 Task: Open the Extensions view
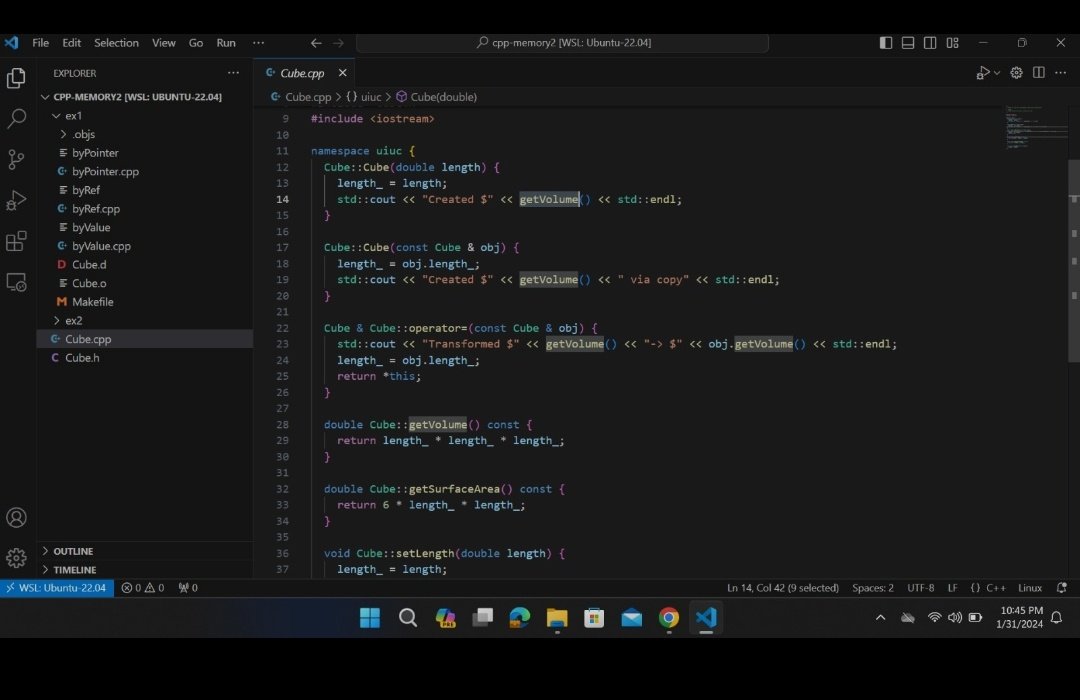(17, 241)
